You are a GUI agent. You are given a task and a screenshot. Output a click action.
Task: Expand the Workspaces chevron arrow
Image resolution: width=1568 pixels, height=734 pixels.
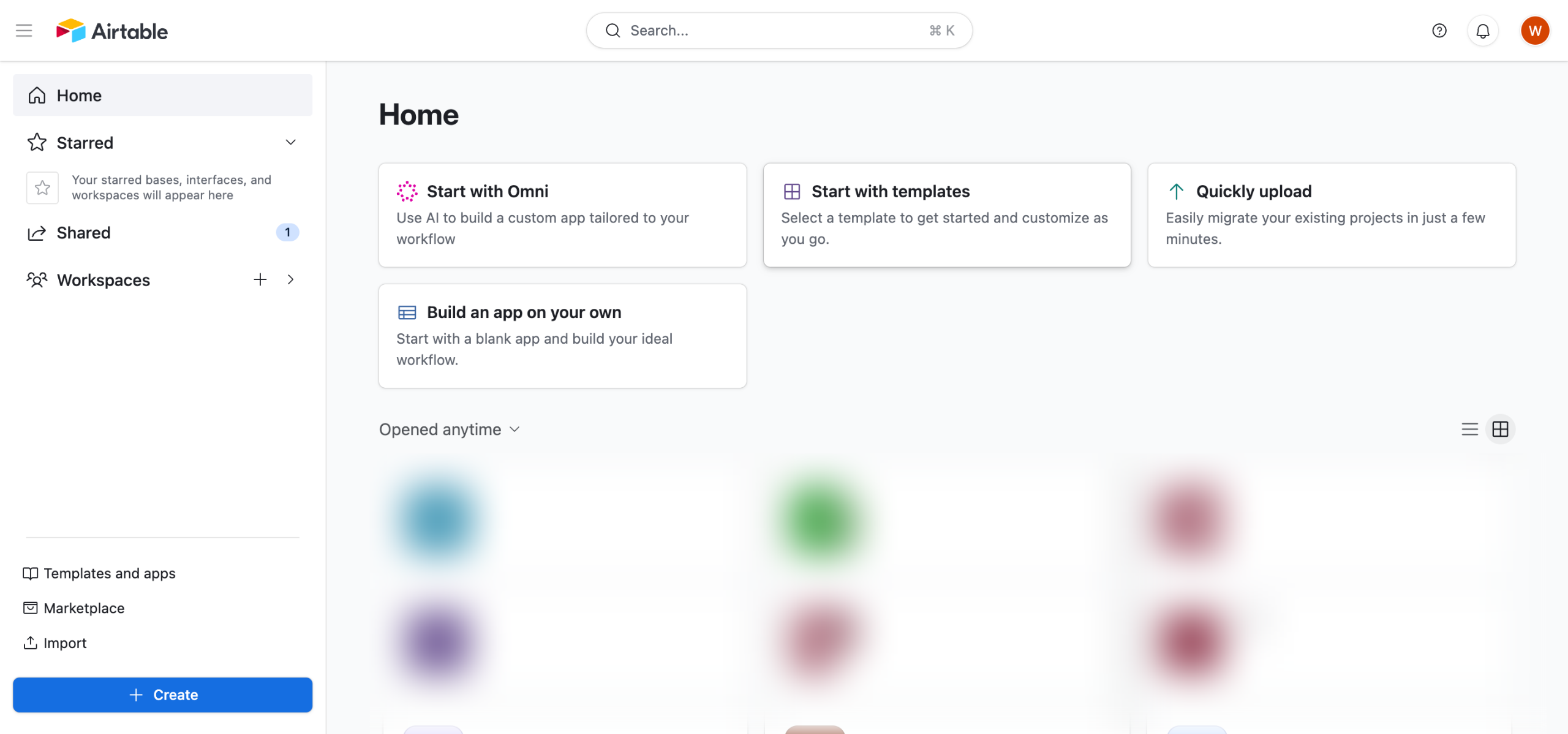click(x=291, y=280)
